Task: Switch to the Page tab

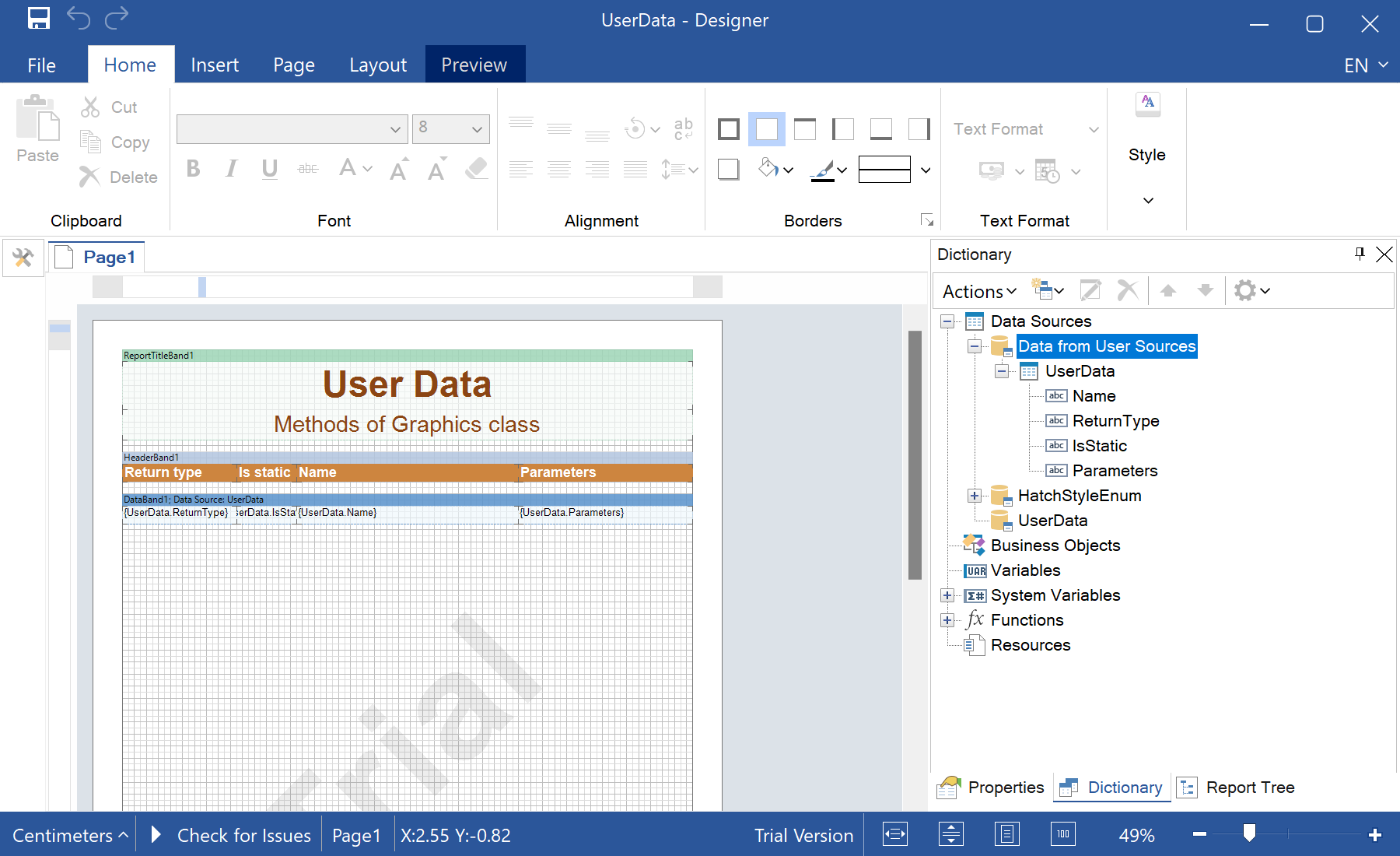Action: 294,65
